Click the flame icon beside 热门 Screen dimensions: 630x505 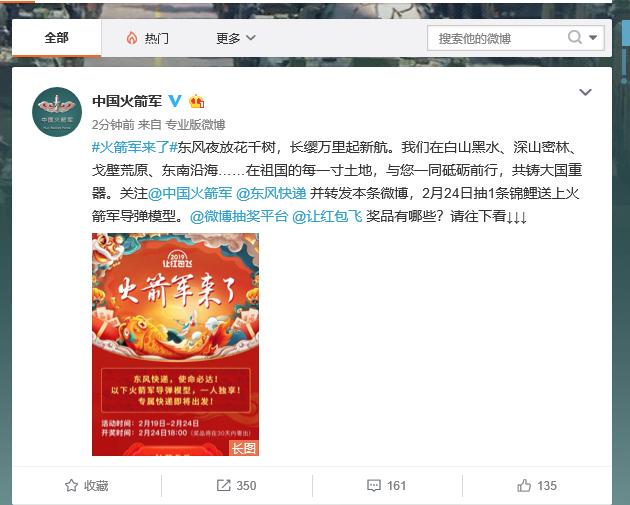pos(132,39)
